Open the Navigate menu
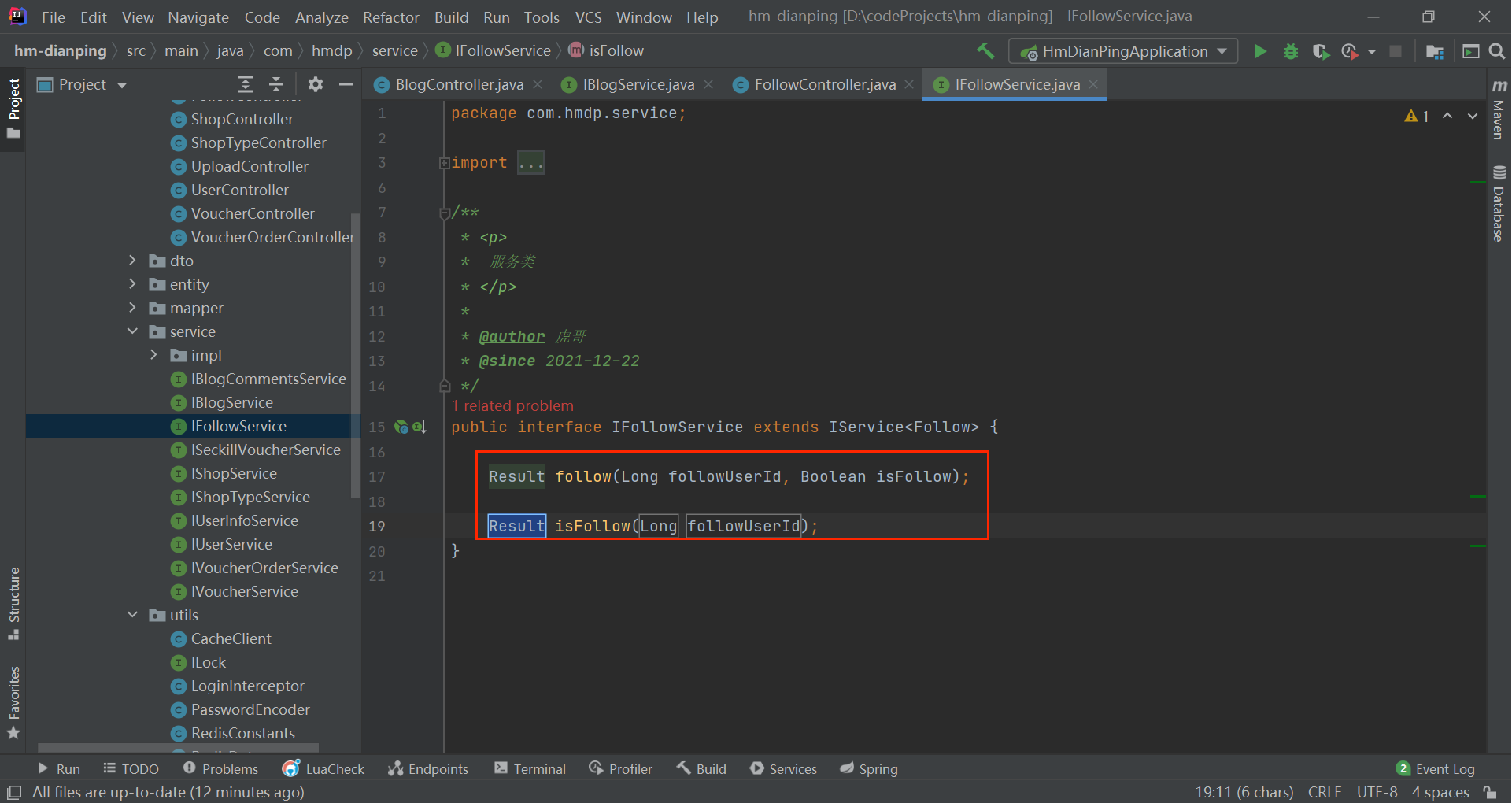This screenshot has width=1512, height=803. click(198, 17)
